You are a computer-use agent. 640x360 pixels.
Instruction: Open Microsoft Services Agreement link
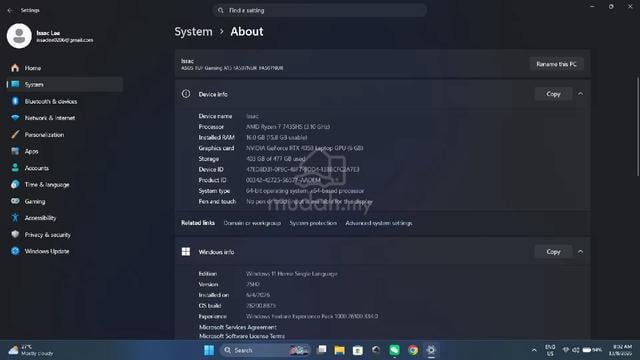coord(238,327)
